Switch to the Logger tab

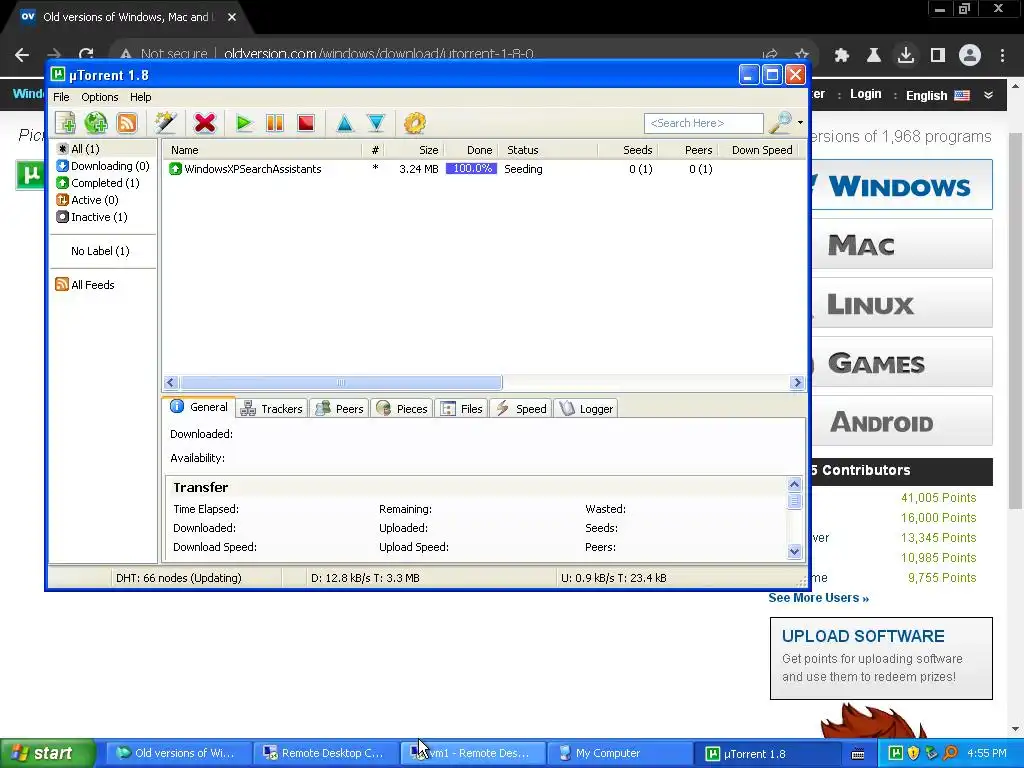tap(586, 409)
